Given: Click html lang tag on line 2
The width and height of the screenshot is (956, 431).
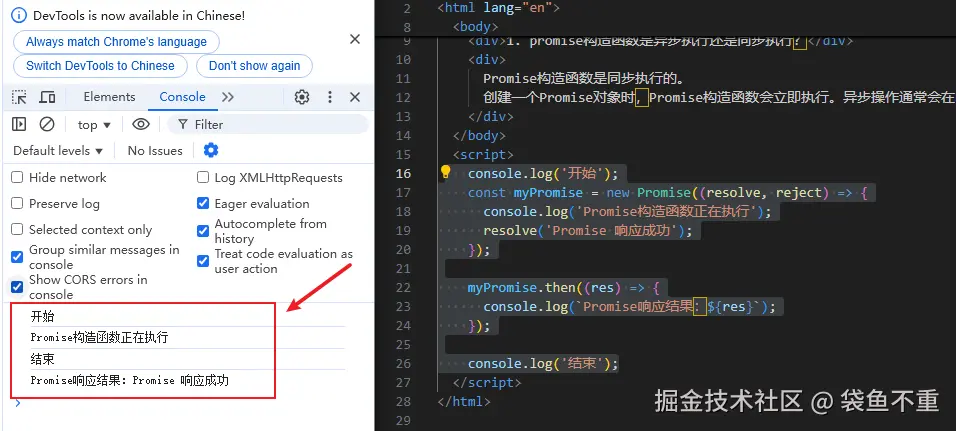Looking at the screenshot, I should coord(498,8).
